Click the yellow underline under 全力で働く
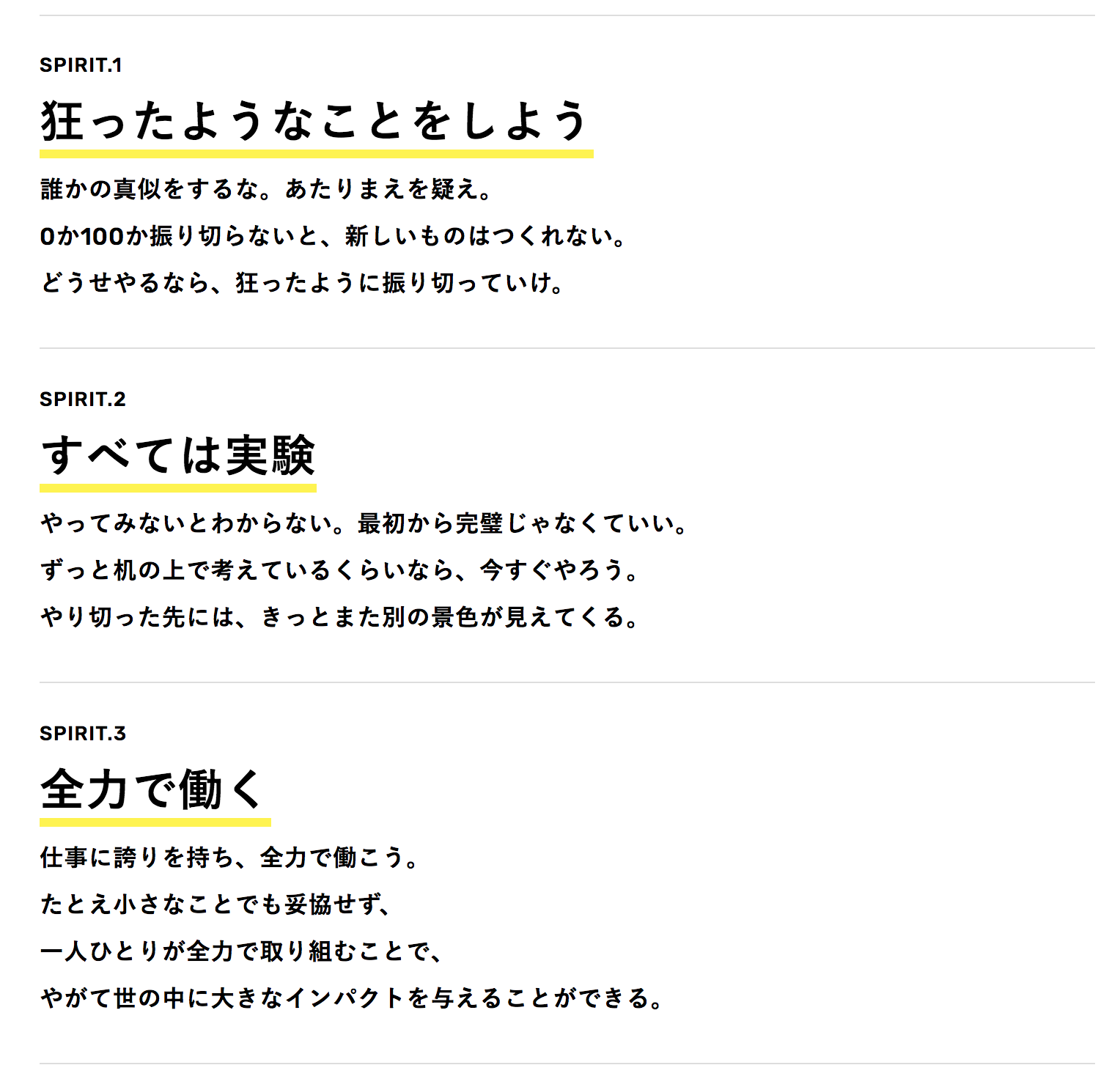The image size is (1120, 1076). click(x=155, y=822)
